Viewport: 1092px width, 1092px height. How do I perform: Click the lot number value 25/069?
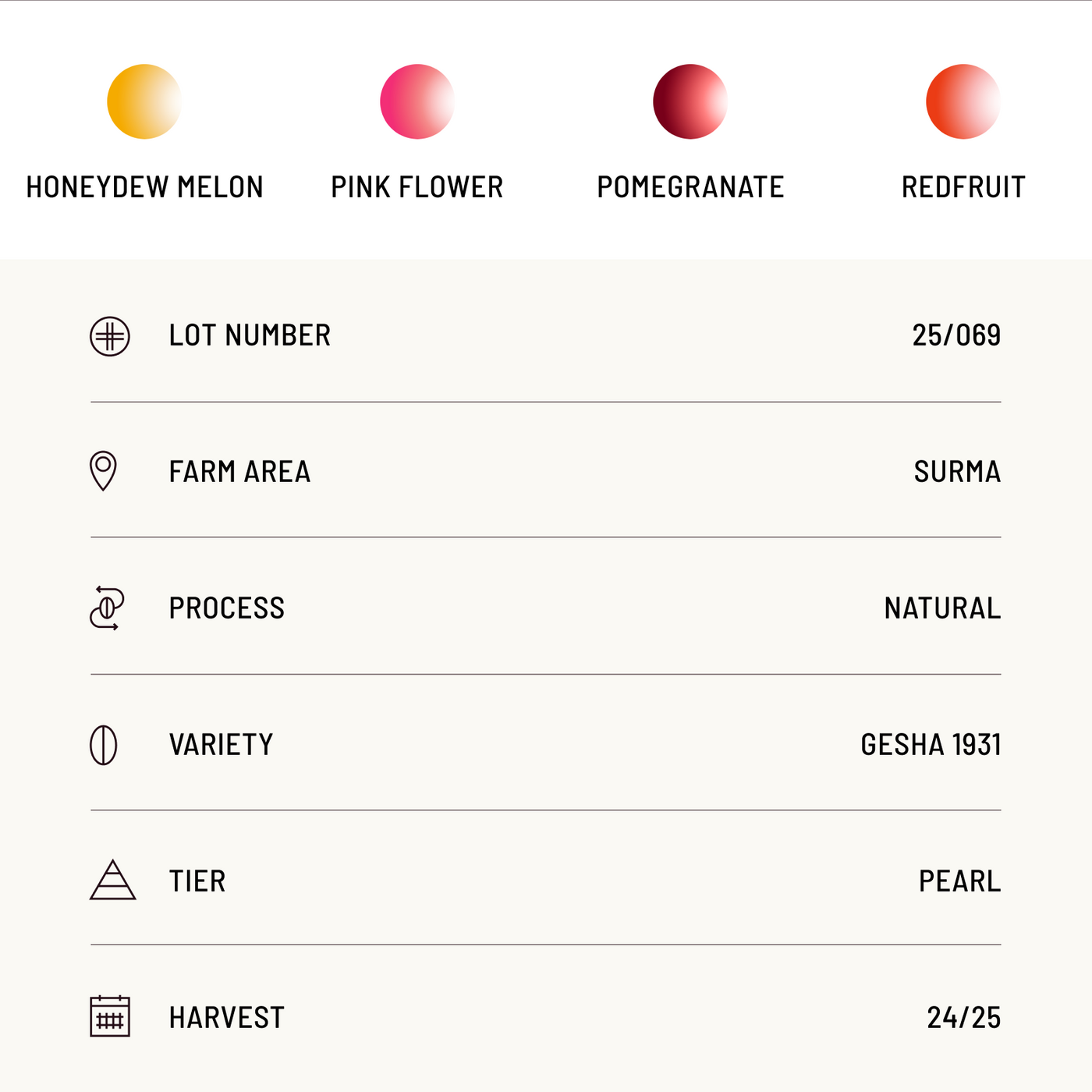coord(956,335)
